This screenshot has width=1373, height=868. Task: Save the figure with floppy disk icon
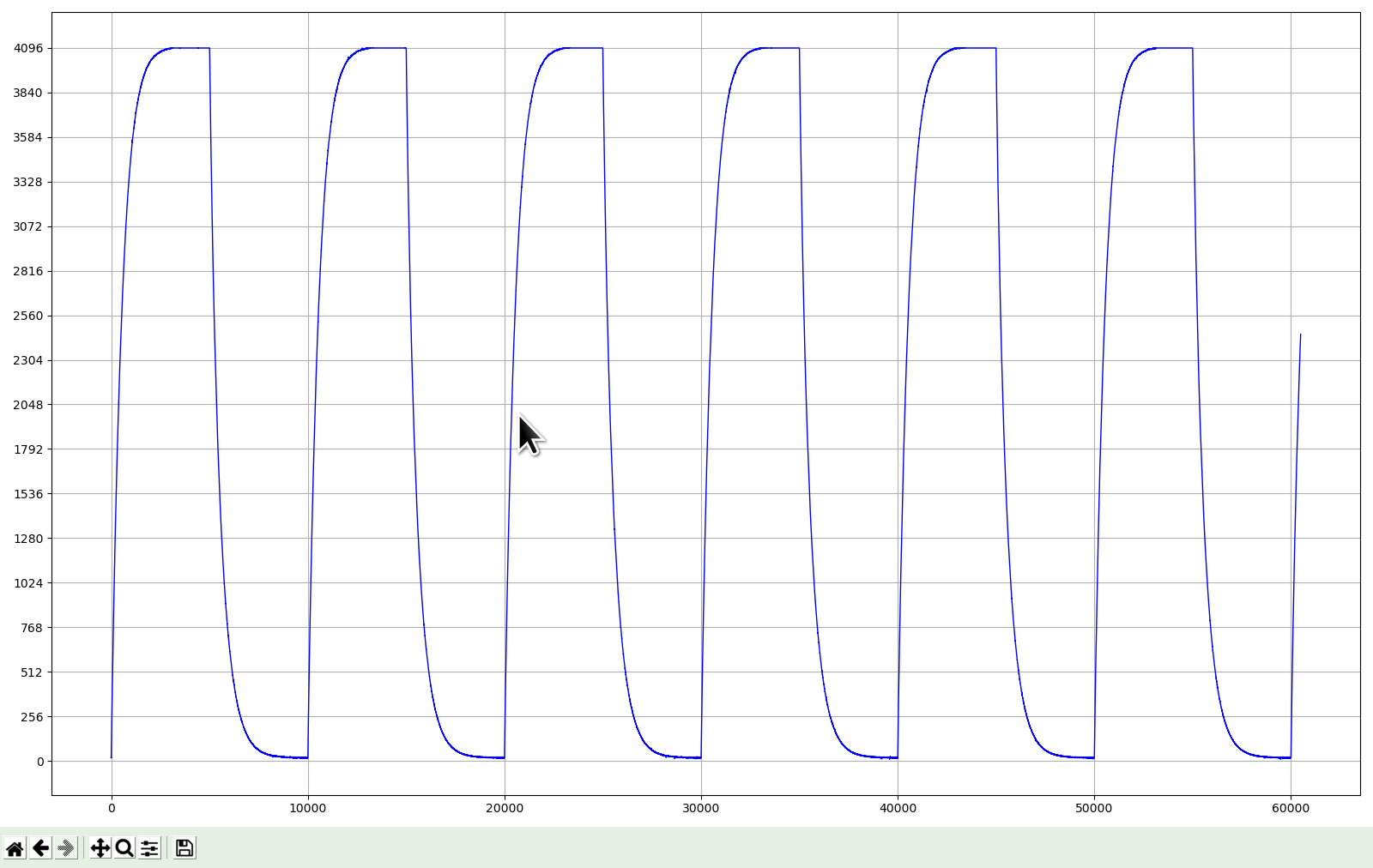(184, 848)
